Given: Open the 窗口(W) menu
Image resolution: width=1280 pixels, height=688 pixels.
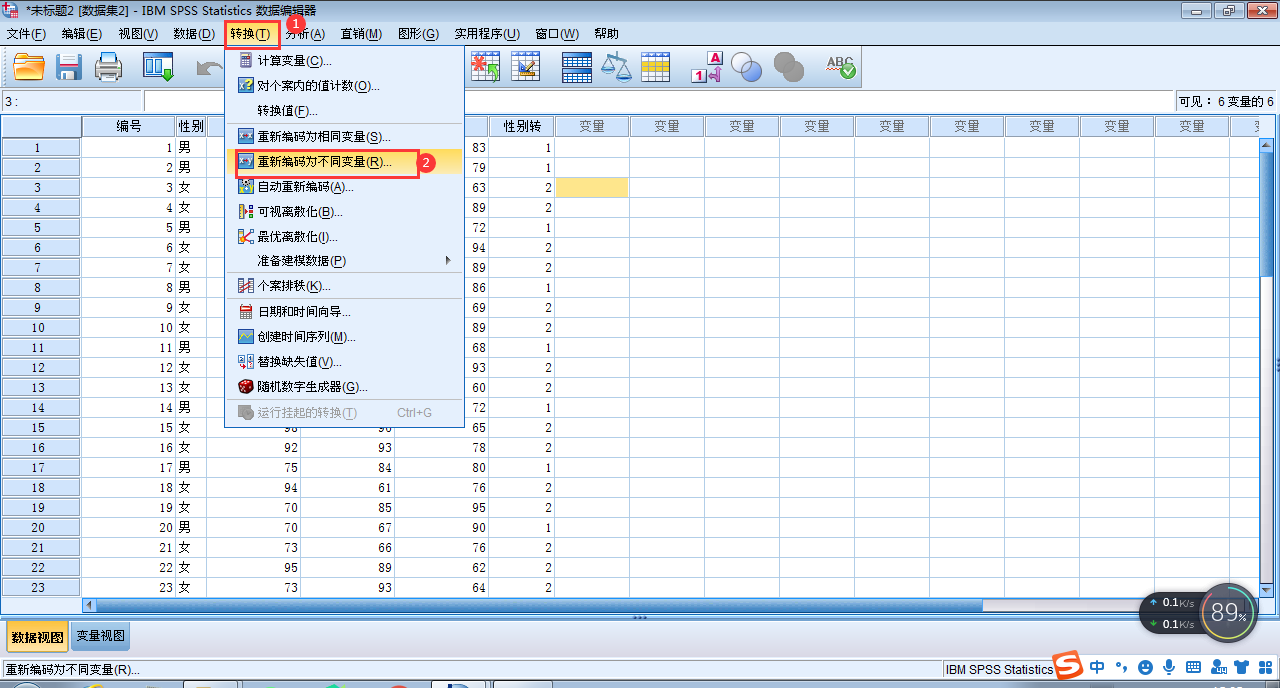Looking at the screenshot, I should [x=556, y=33].
